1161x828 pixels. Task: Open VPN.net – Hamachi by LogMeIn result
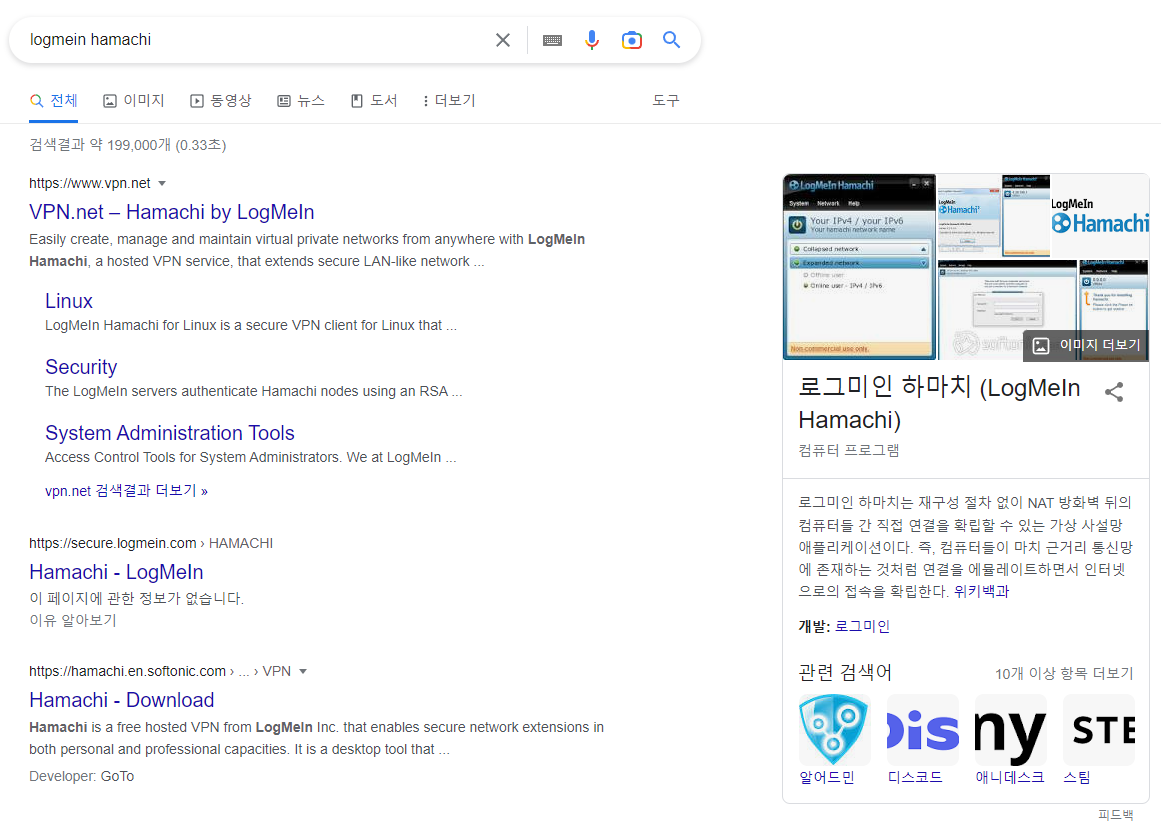(172, 213)
